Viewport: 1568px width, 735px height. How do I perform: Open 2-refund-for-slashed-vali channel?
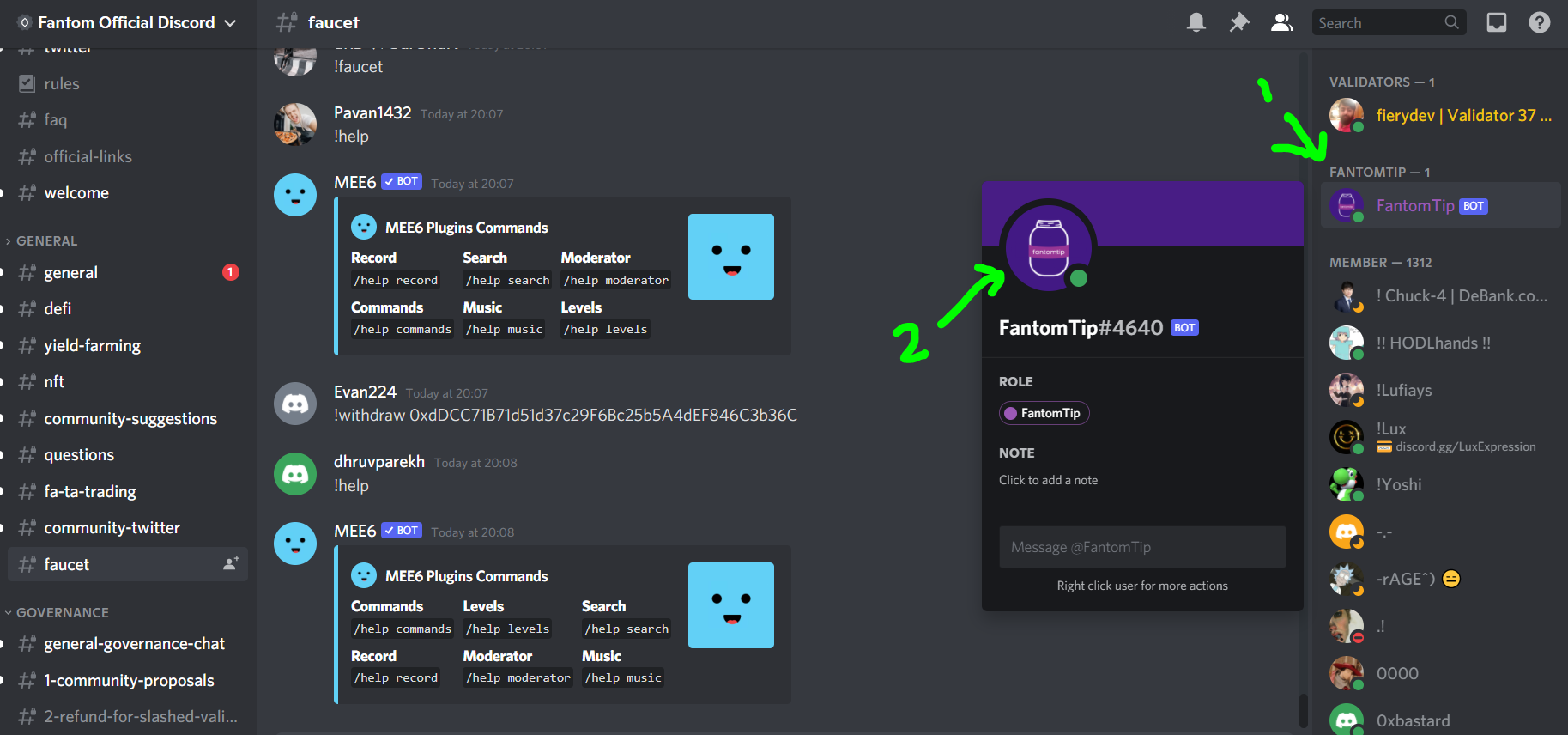(x=128, y=716)
